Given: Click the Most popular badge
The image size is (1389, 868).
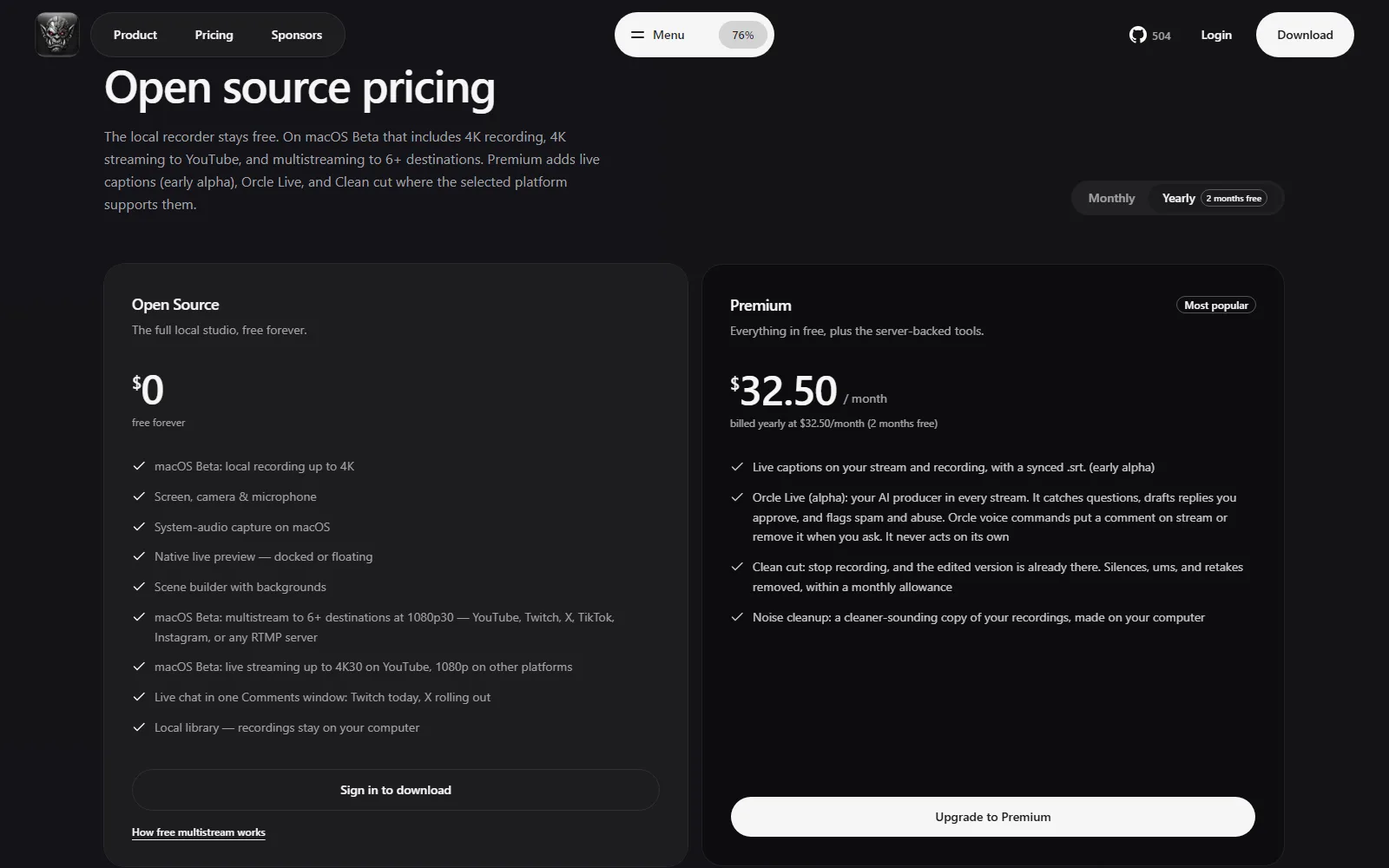Looking at the screenshot, I should tap(1216, 306).
